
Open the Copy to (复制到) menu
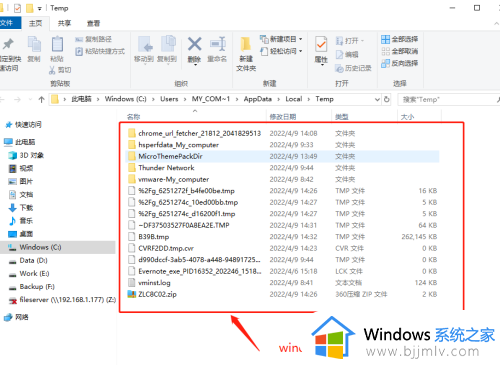[x=167, y=50]
